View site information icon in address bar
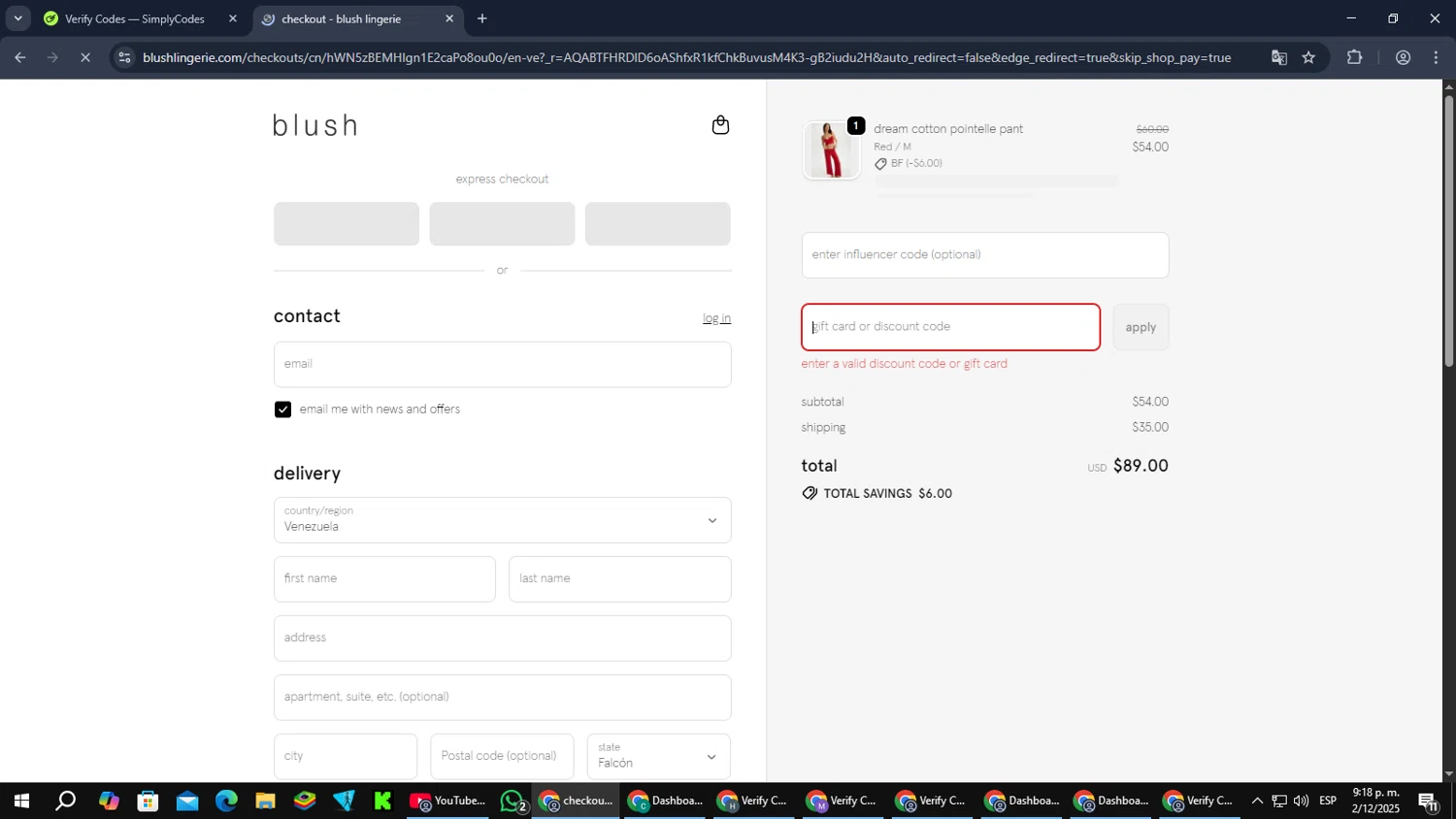 (123, 58)
